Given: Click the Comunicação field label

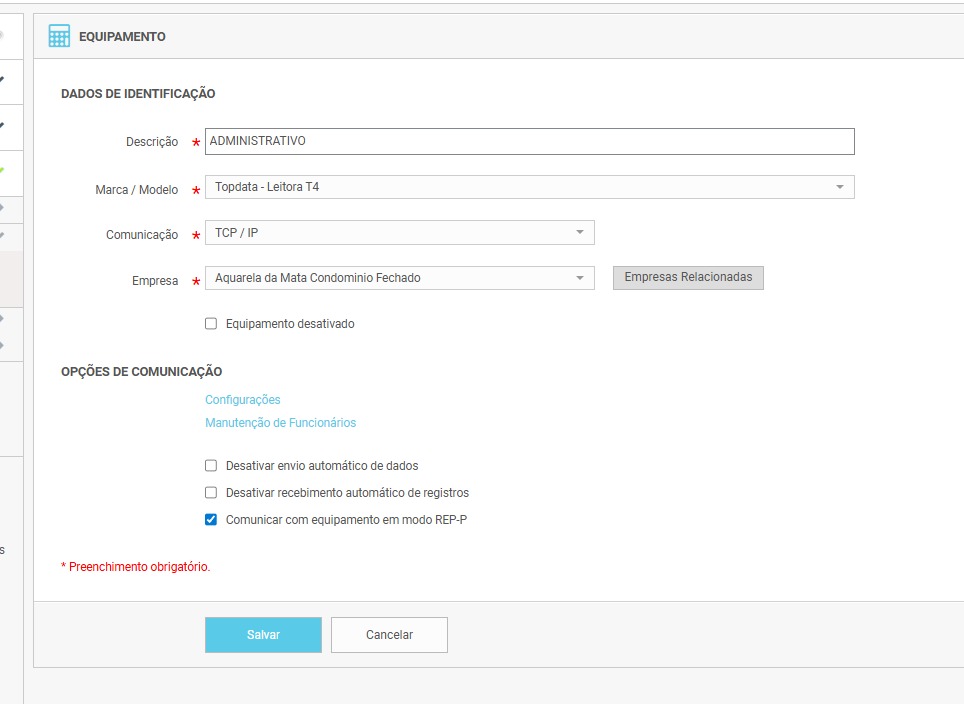Looking at the screenshot, I should click(x=142, y=235).
